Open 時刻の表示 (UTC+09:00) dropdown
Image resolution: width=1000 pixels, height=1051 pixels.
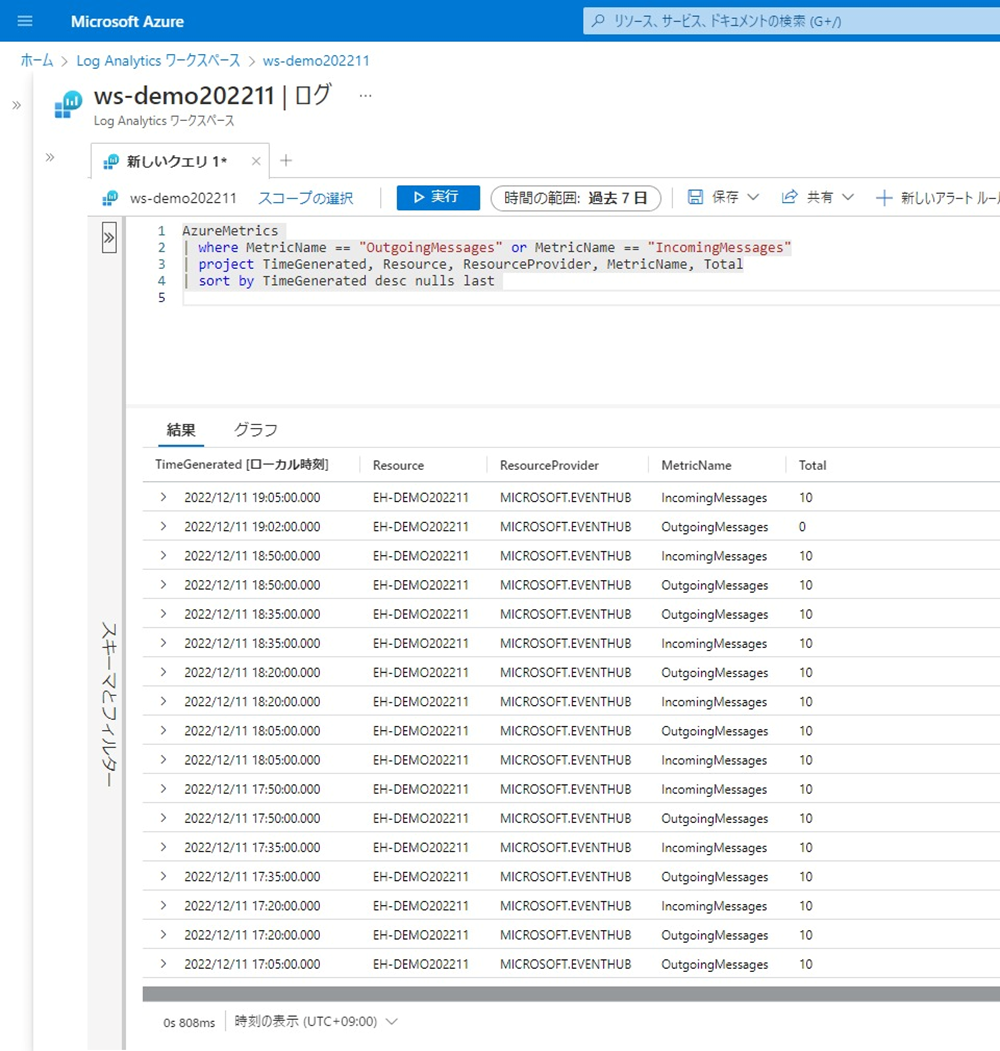pos(316,1022)
